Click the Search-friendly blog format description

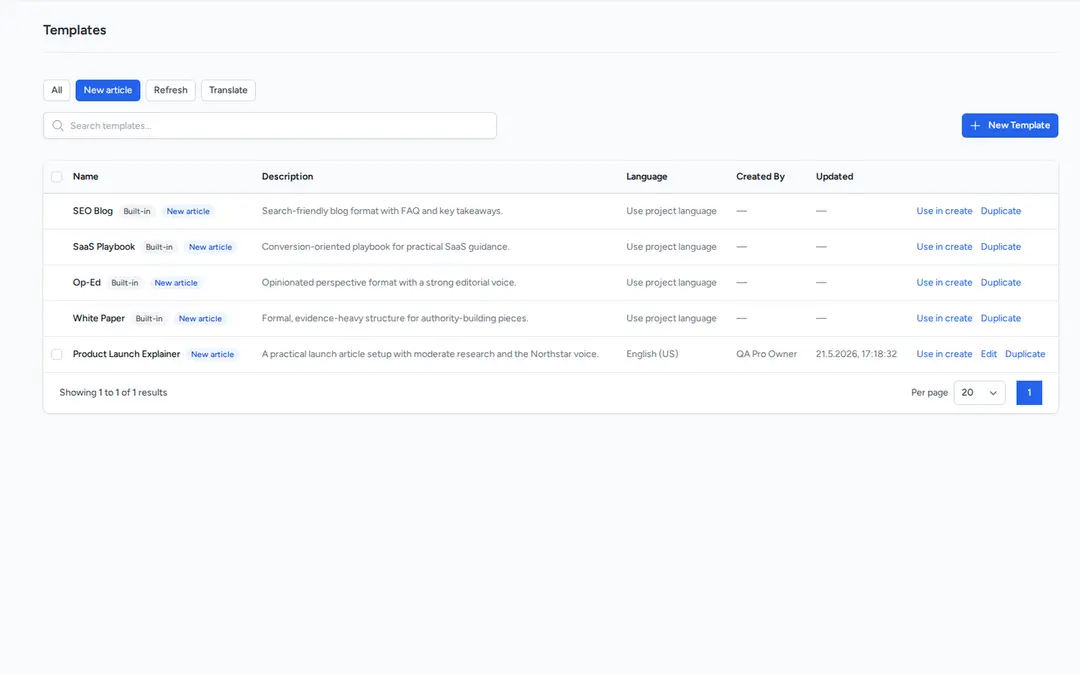click(382, 211)
